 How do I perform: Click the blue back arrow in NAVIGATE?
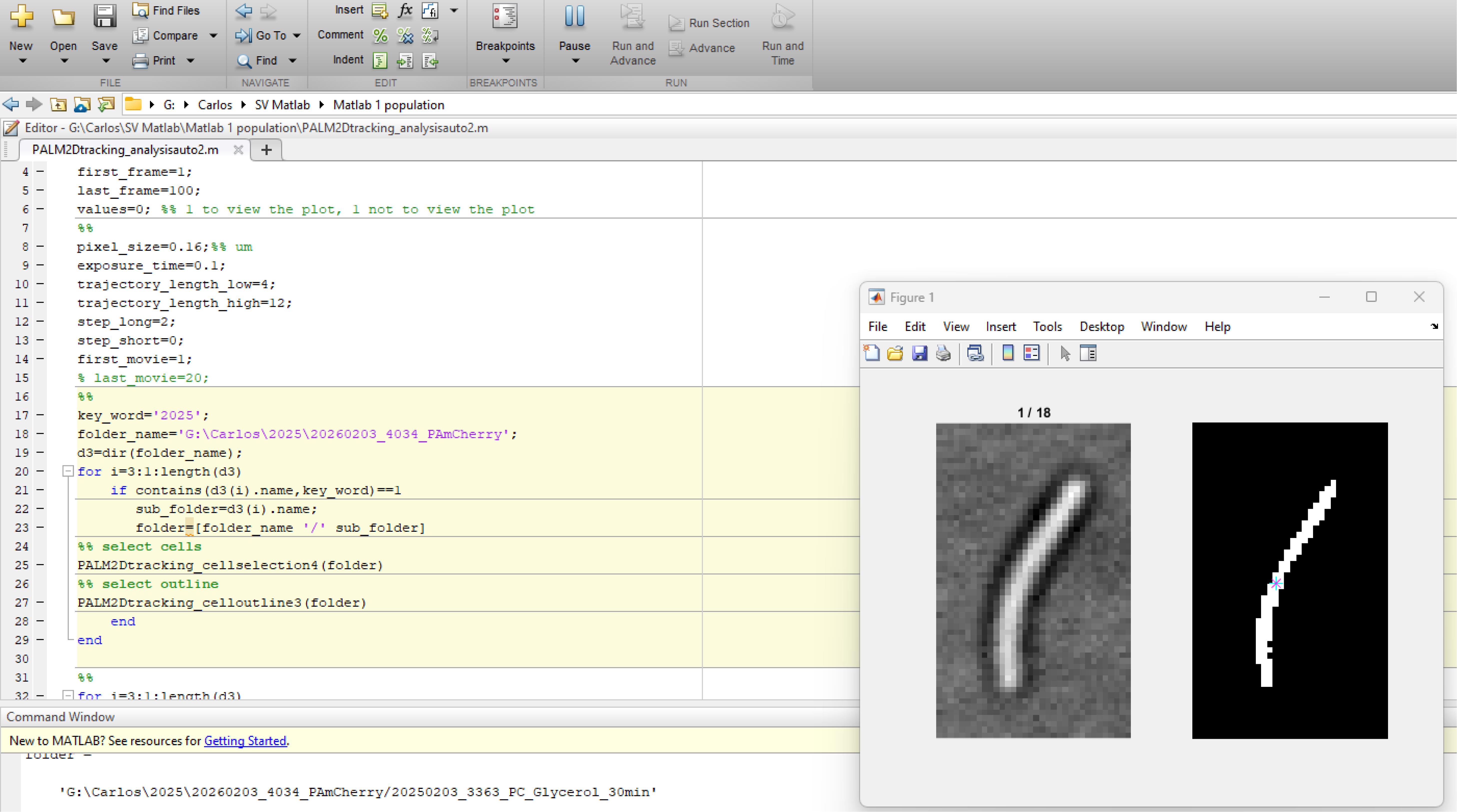point(244,10)
